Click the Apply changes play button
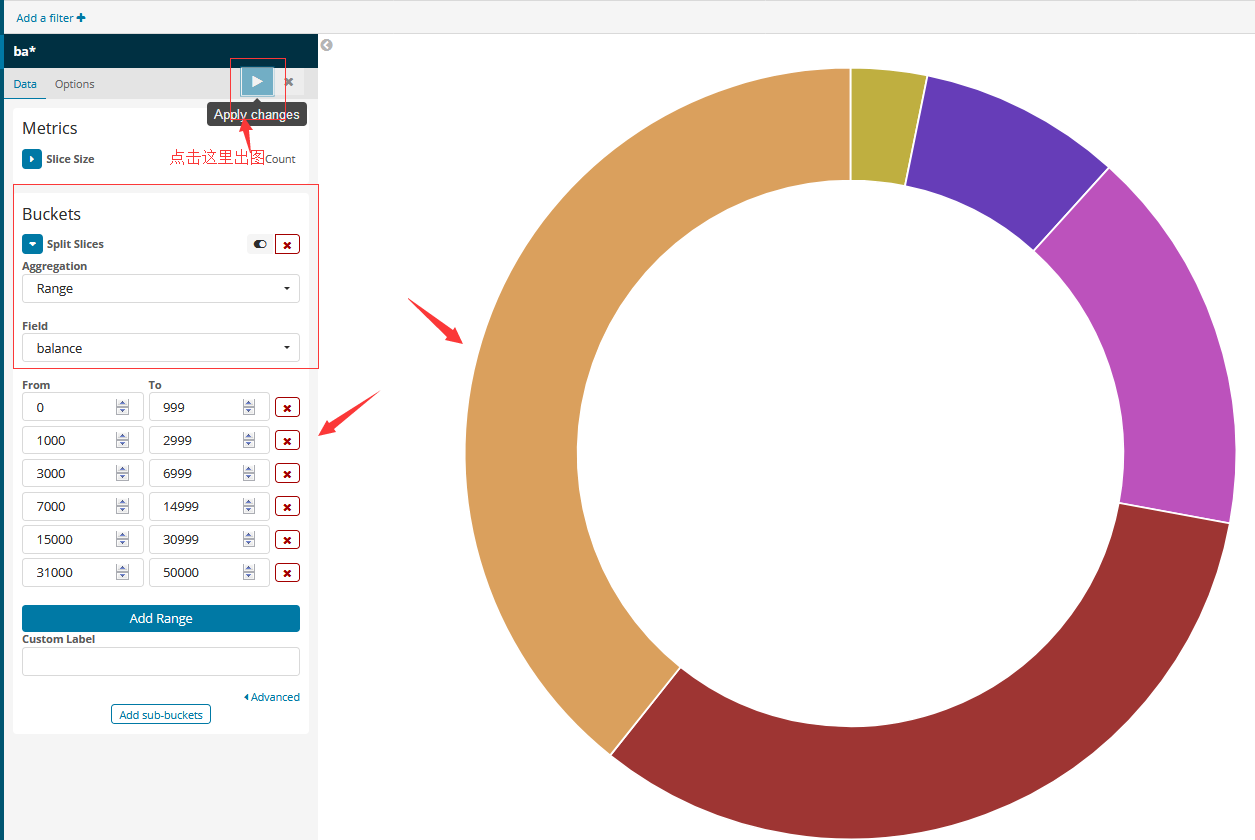The image size is (1255, 840). coord(257,82)
